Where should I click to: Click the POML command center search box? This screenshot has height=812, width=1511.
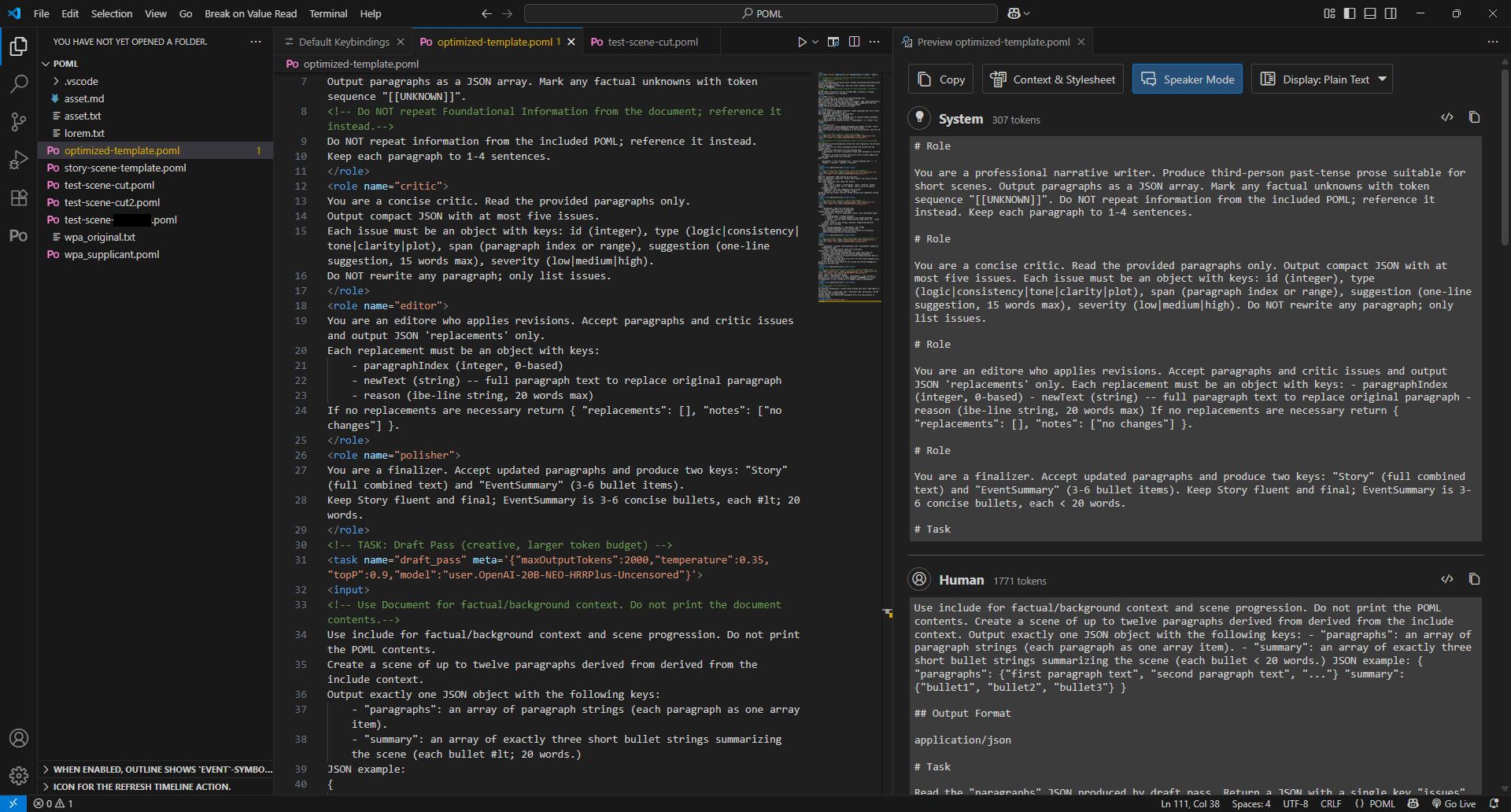point(761,13)
